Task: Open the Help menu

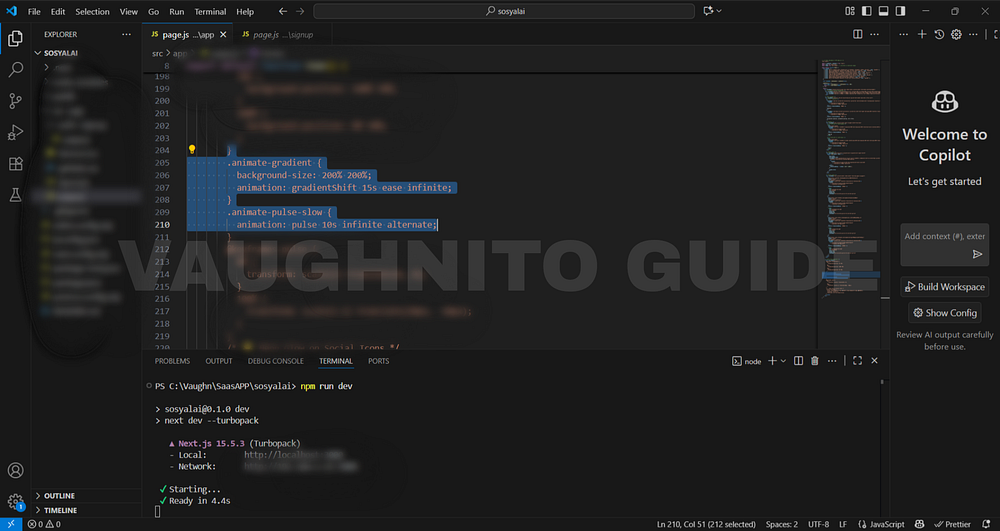Action: pyautogui.click(x=245, y=11)
